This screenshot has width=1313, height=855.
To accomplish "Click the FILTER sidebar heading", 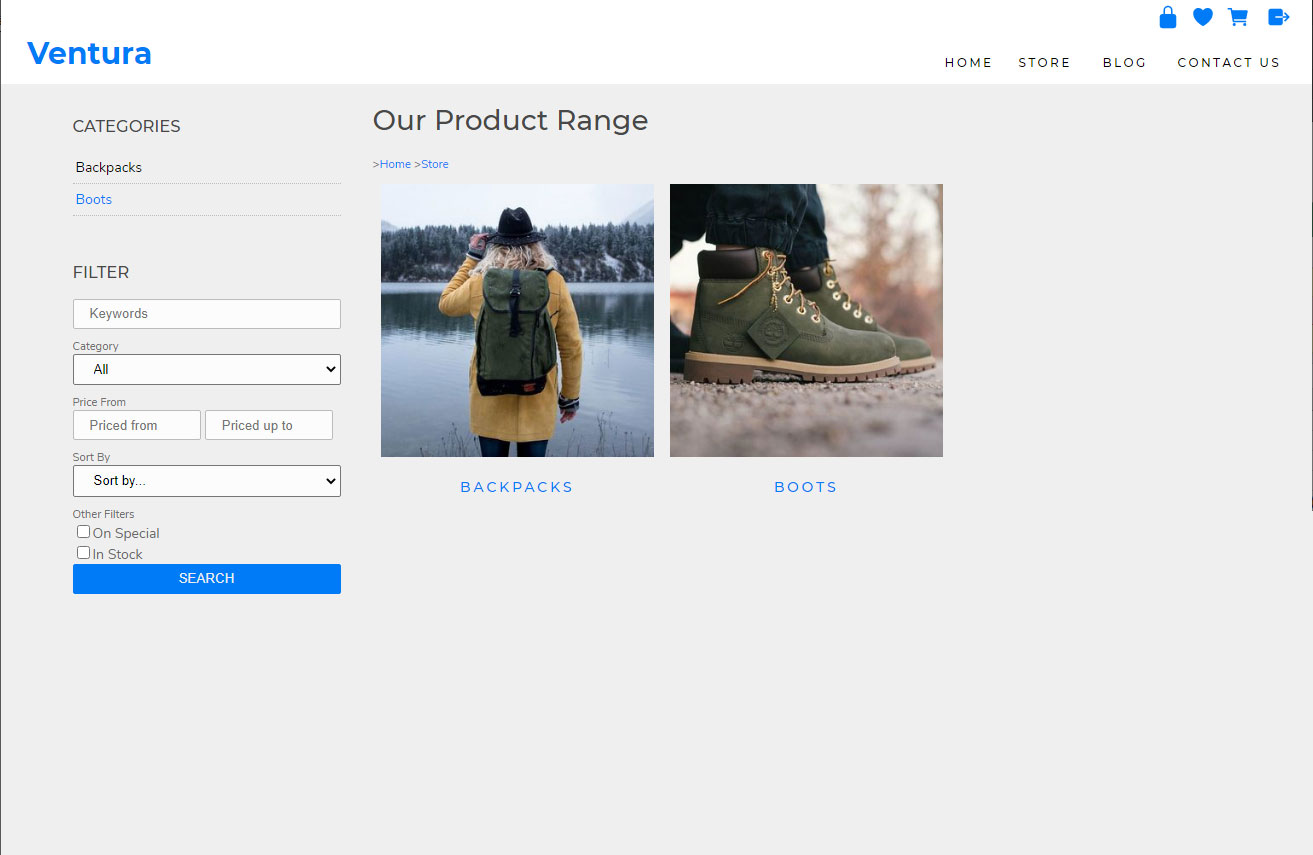I will point(101,272).
